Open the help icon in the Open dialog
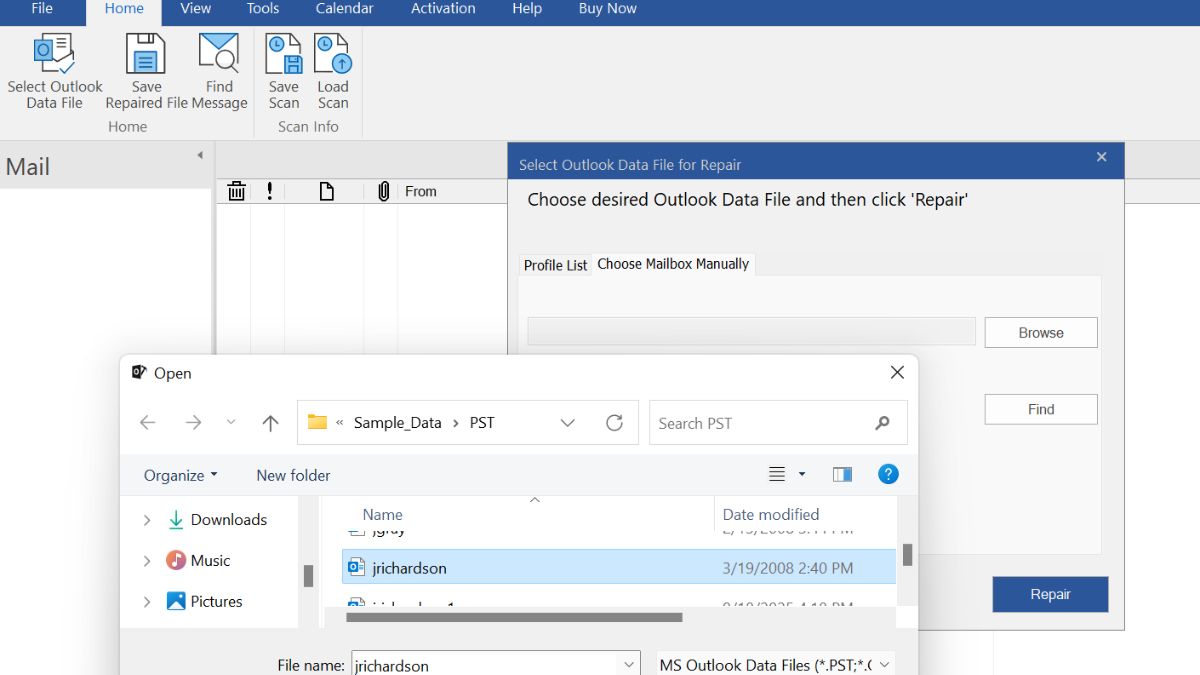The height and width of the screenshot is (675, 1200). point(888,475)
